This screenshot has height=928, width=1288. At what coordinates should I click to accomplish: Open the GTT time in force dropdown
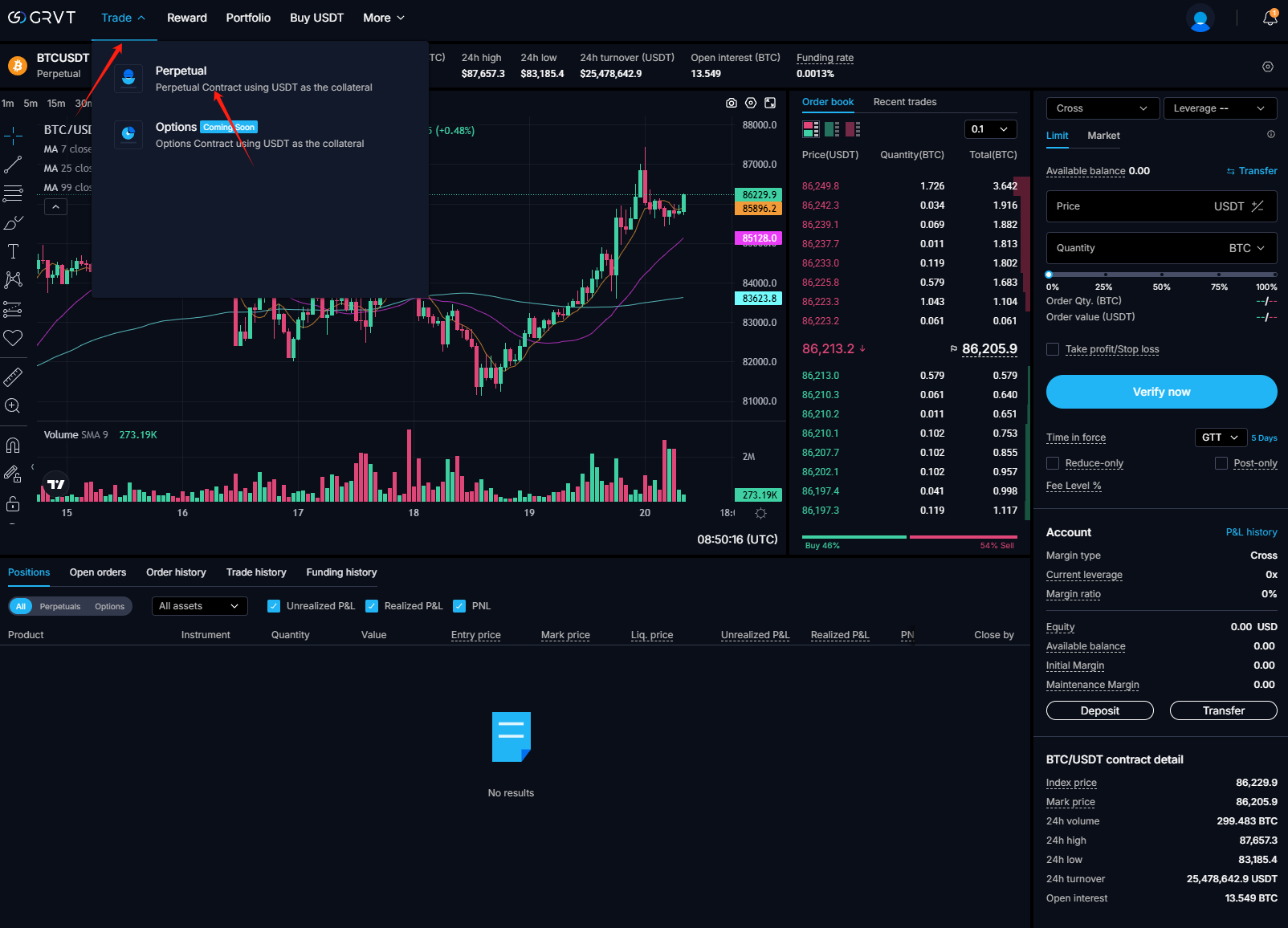[x=1221, y=438]
